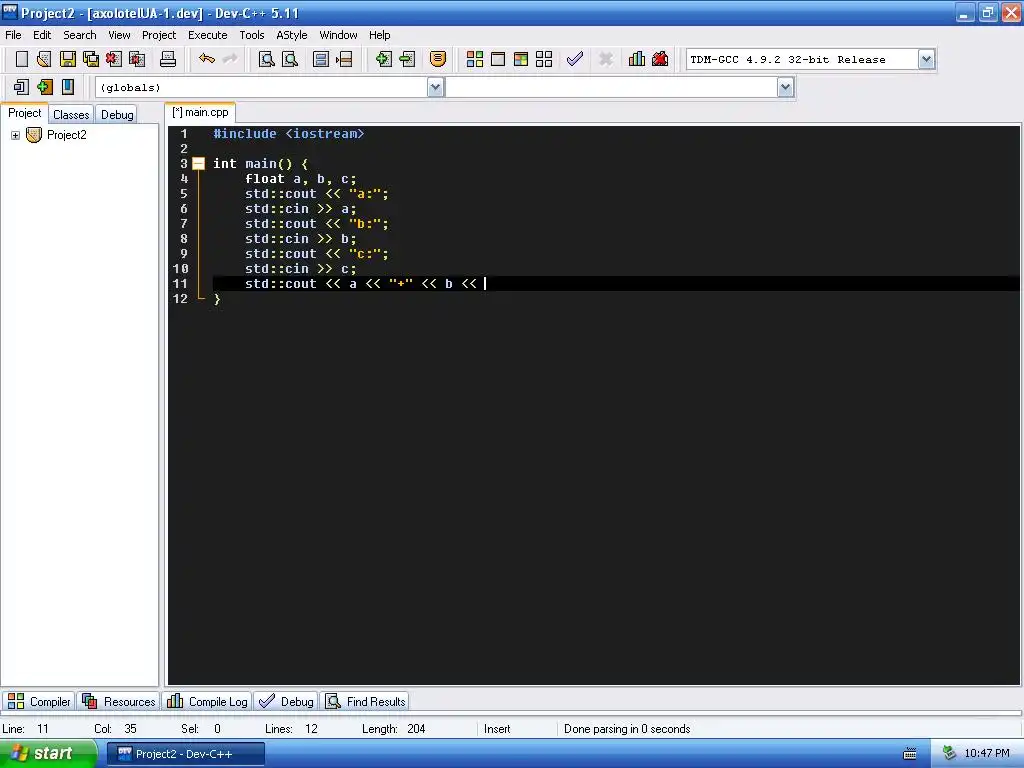This screenshot has height=768, width=1024.
Task: Click code line 'float a, b, c;'
Action: (x=300, y=179)
